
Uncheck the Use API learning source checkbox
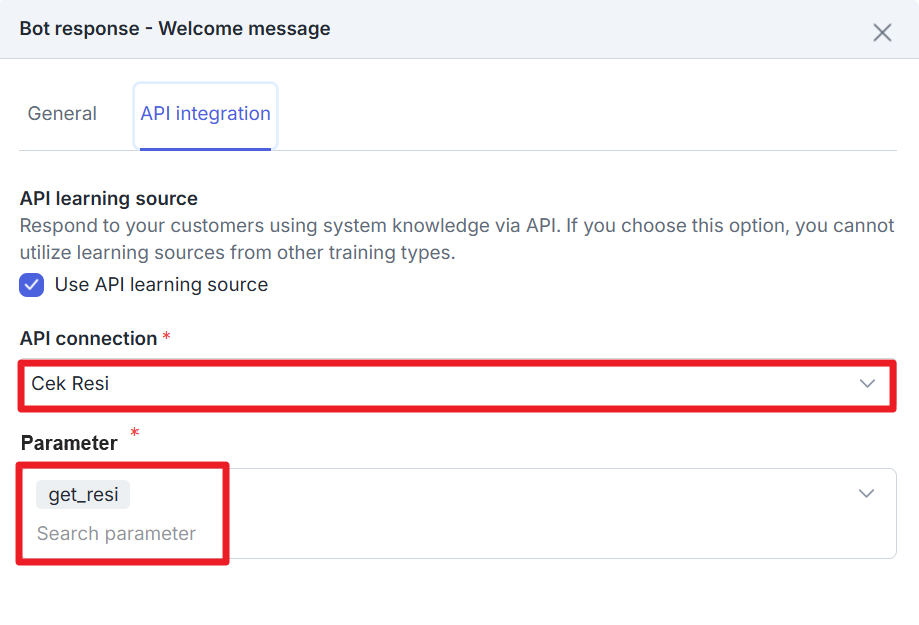(x=32, y=285)
